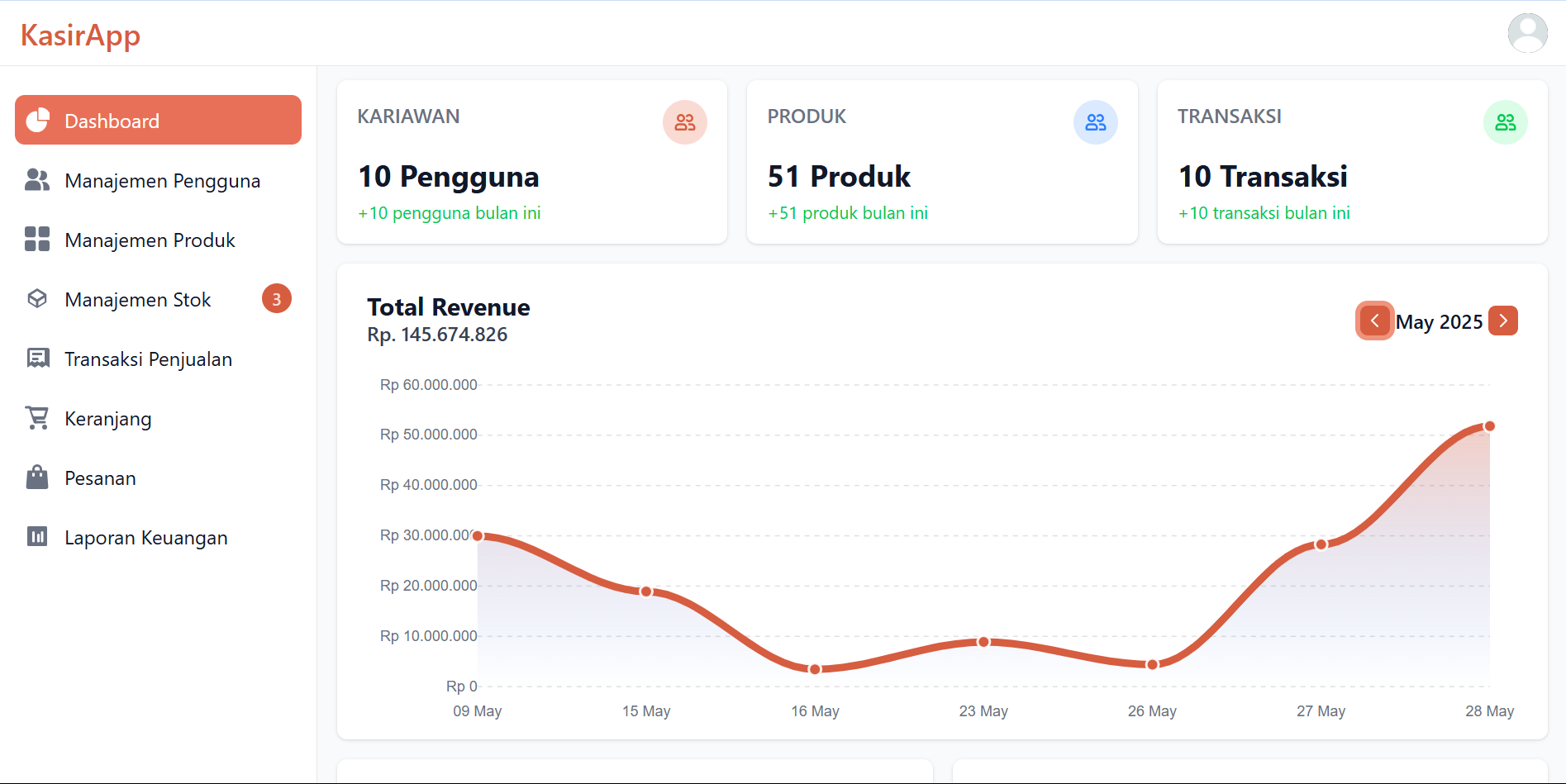Go to previous month in revenue chart

point(1374,321)
